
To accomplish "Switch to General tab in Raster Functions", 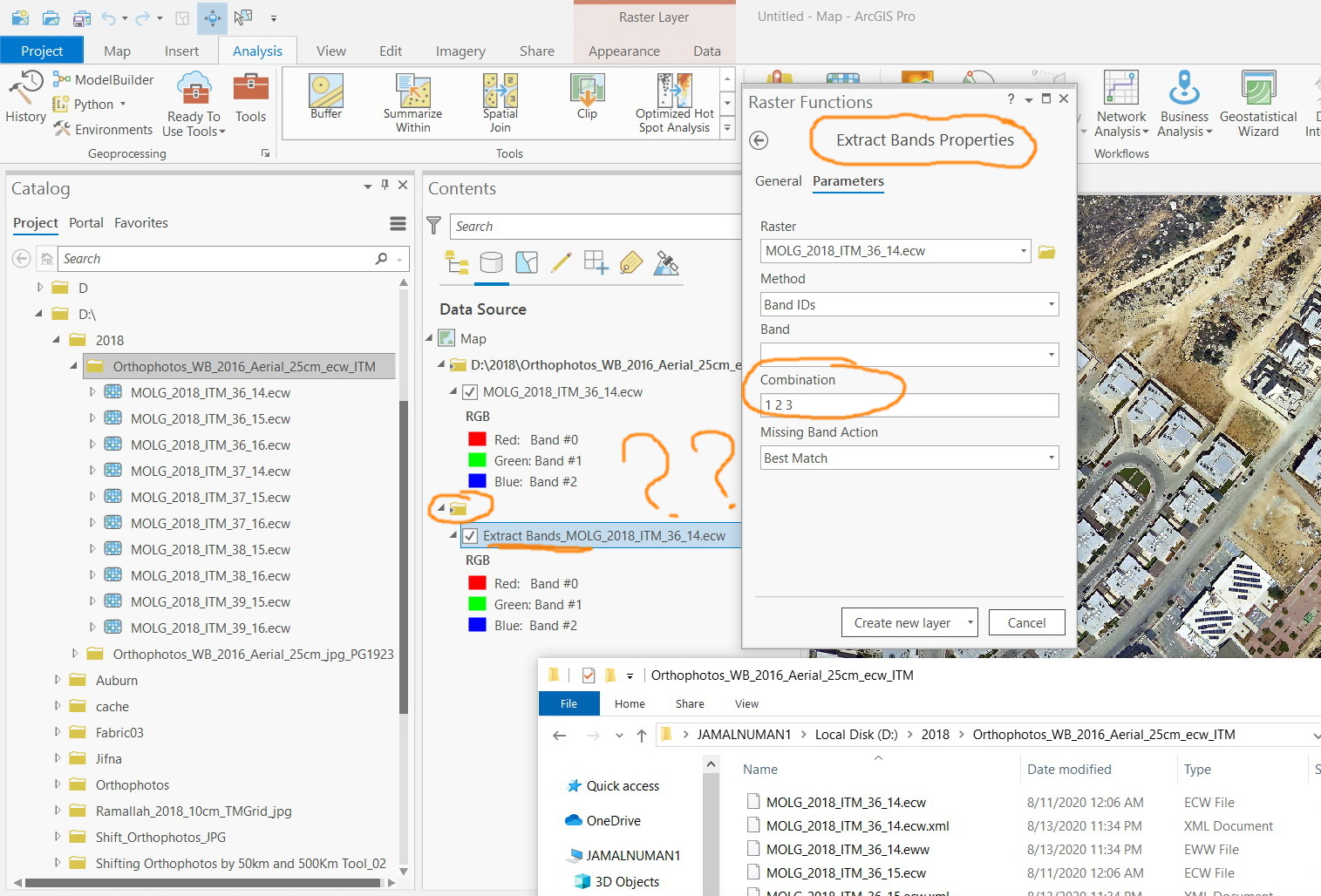I will [778, 181].
